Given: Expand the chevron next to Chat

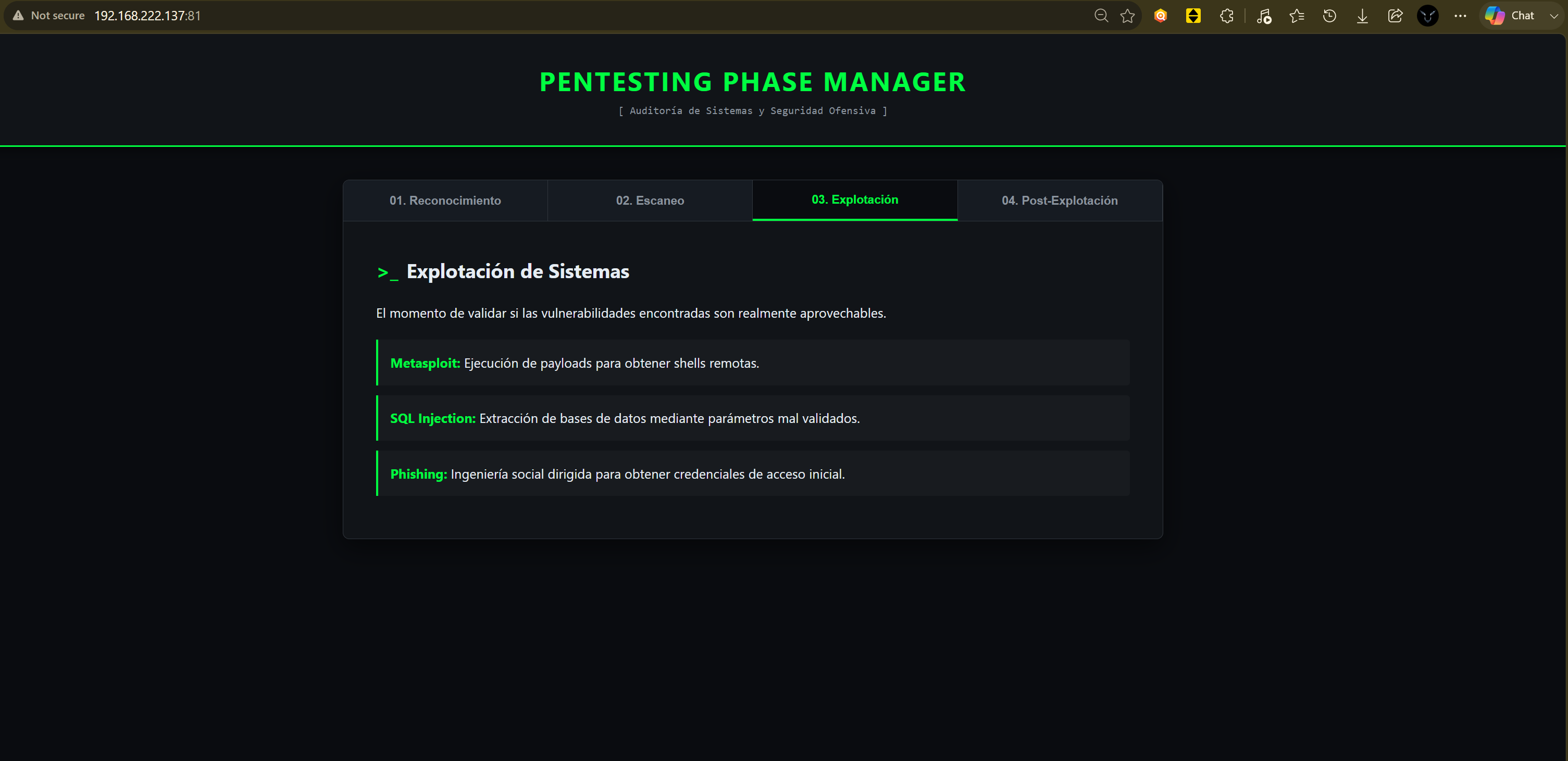Looking at the screenshot, I should [1554, 16].
